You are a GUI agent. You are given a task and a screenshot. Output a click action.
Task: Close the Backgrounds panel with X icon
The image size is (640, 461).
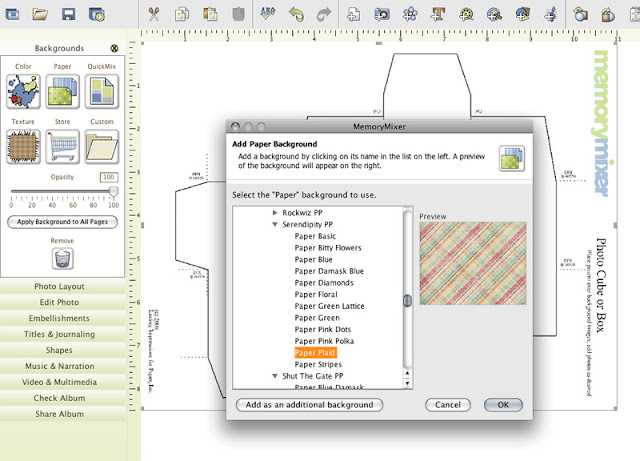coord(114,48)
